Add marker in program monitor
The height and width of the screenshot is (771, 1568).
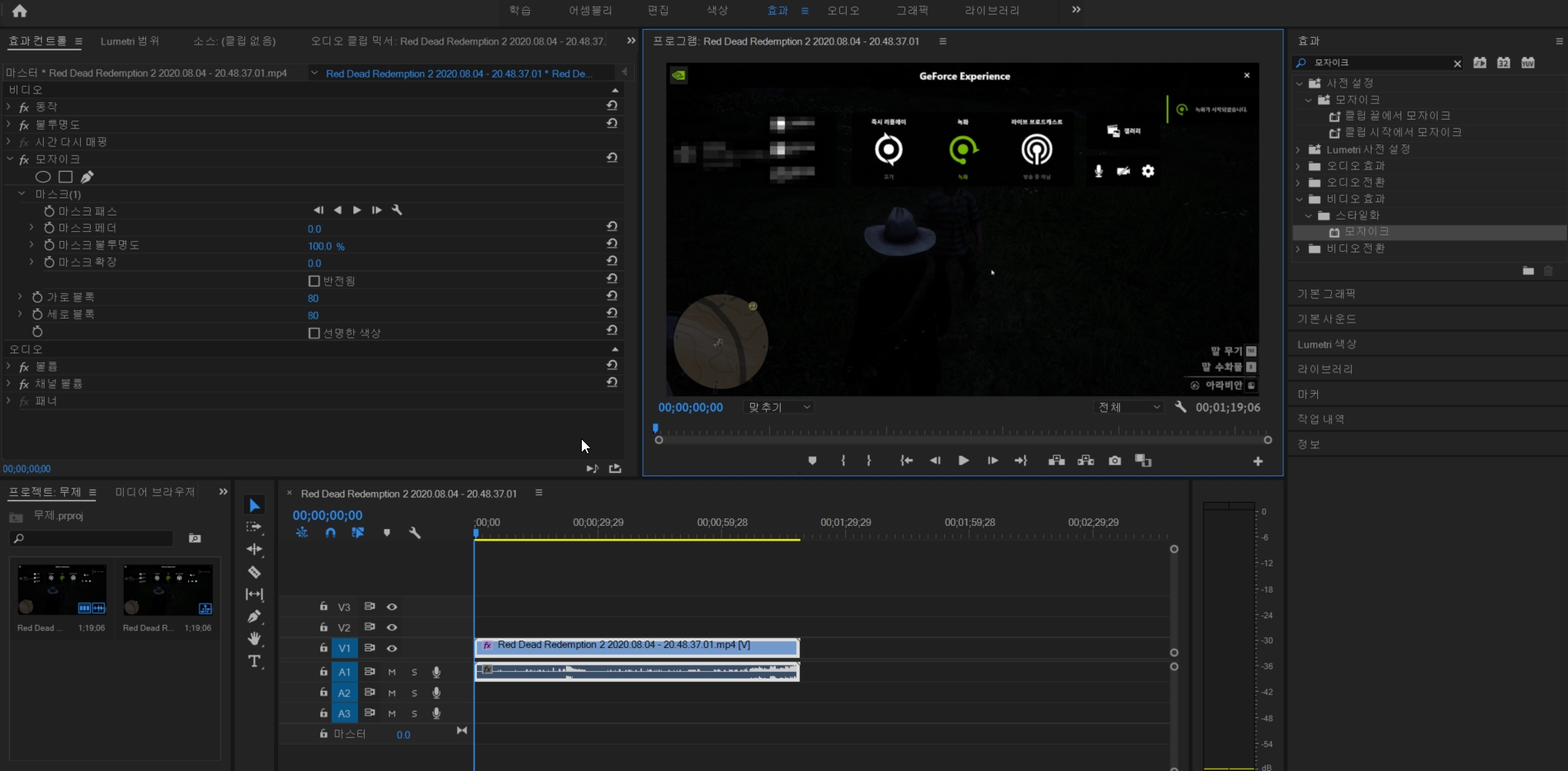tap(812, 461)
